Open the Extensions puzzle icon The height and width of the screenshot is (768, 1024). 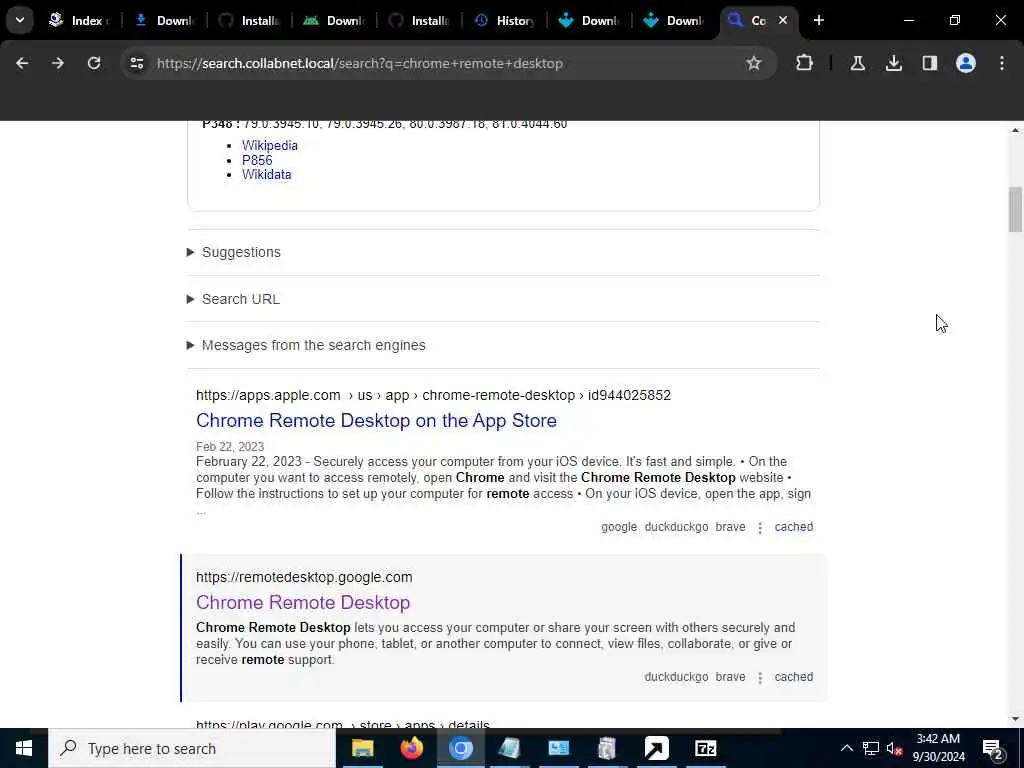click(805, 63)
